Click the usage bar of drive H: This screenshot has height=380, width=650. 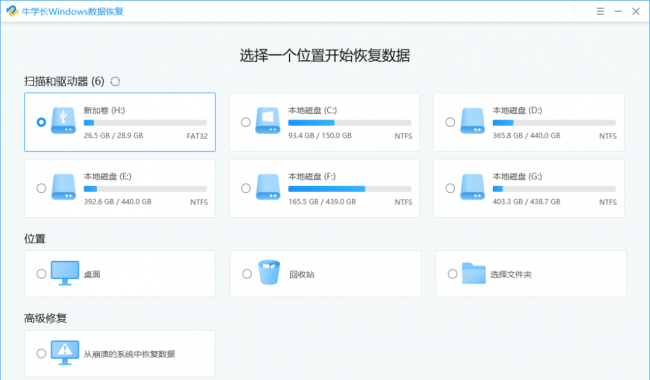[145, 123]
